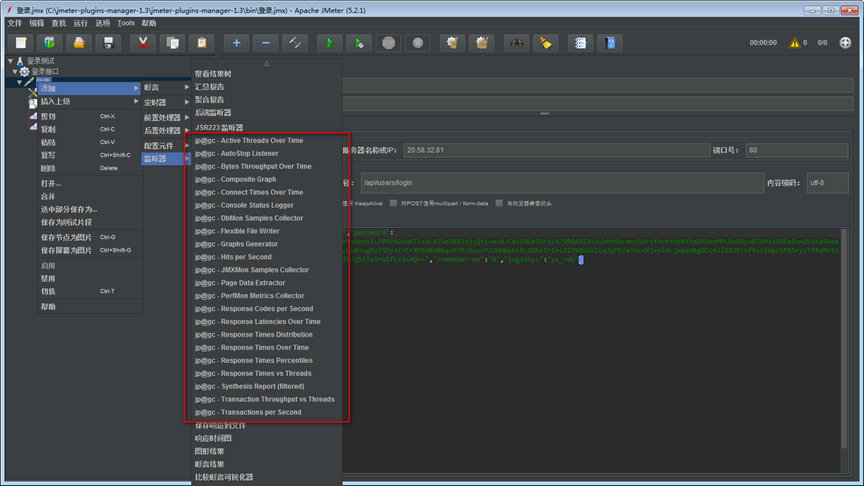This screenshot has width=864, height=486.
Task: Open the 监听器 listeners submenu item
Action: pos(166,159)
